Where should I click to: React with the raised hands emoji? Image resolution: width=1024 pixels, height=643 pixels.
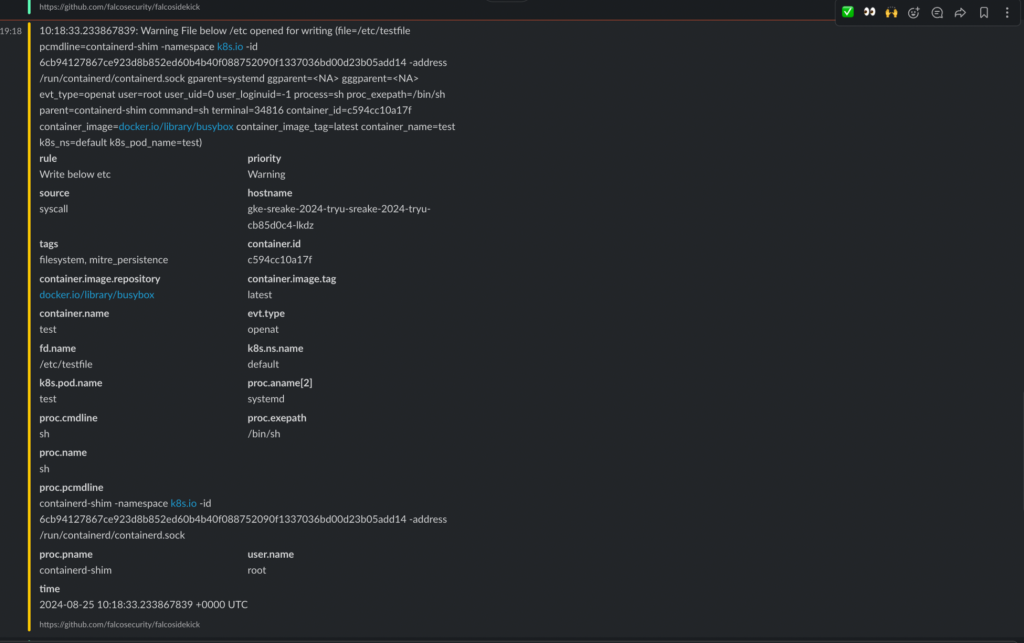pos(891,12)
